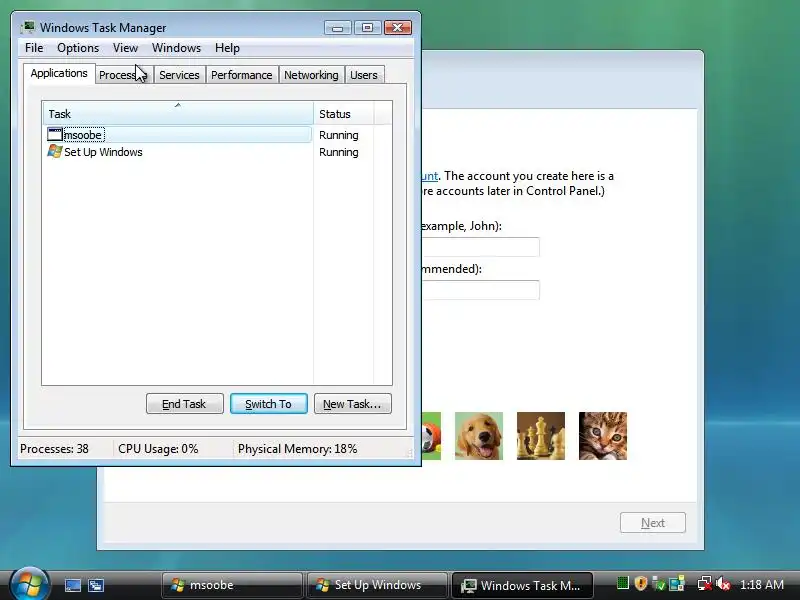This screenshot has width=800, height=600.
Task: Maximize the Task Manager window
Action: [367, 28]
